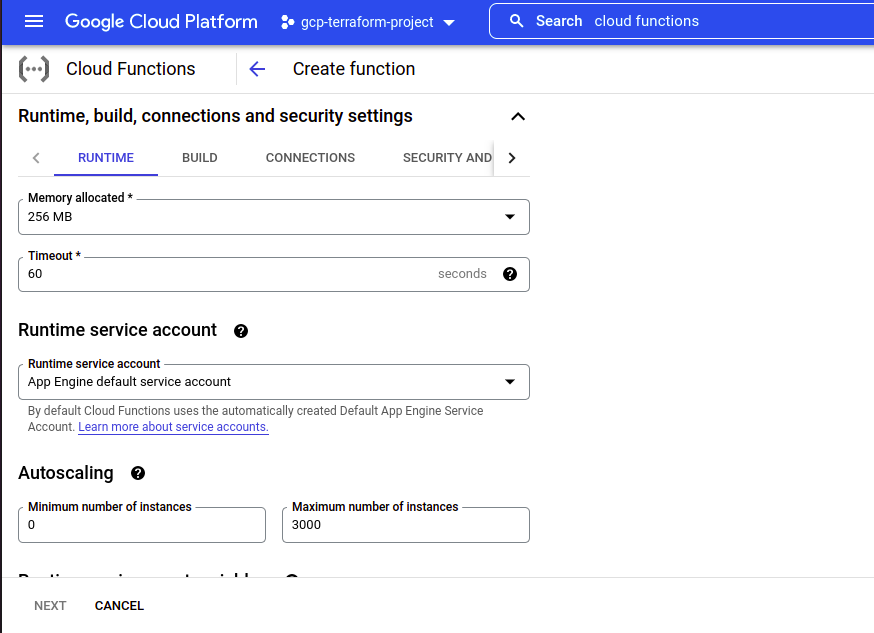874x633 pixels.
Task: Open the gcp-terraform-project project dropdown
Action: click(x=368, y=22)
